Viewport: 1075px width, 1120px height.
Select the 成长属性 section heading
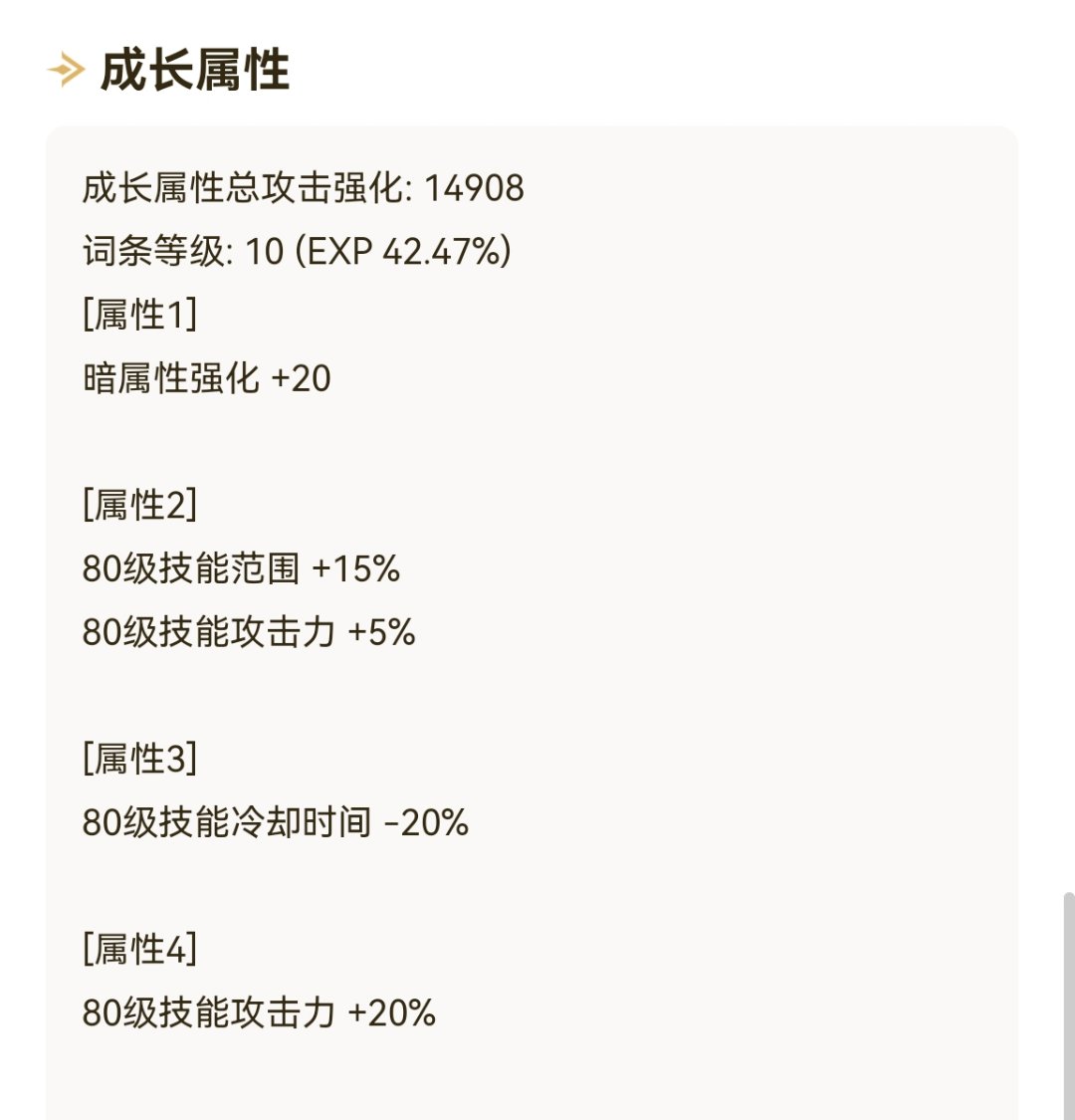tap(195, 70)
